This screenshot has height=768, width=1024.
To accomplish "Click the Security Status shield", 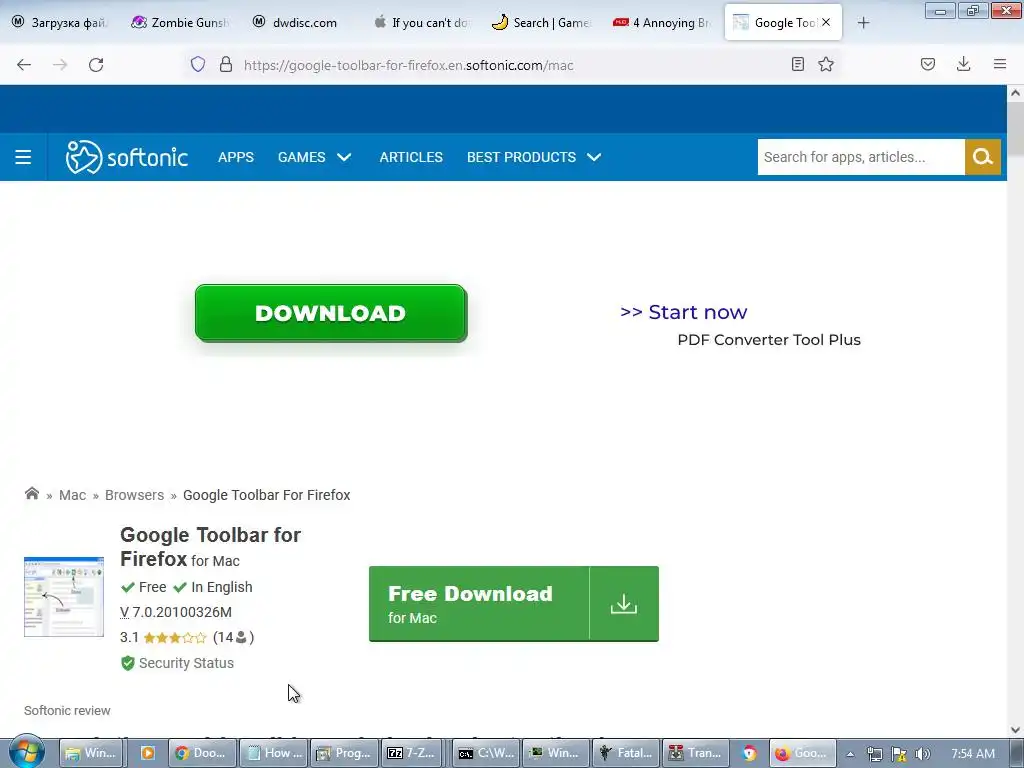I will point(128,664).
